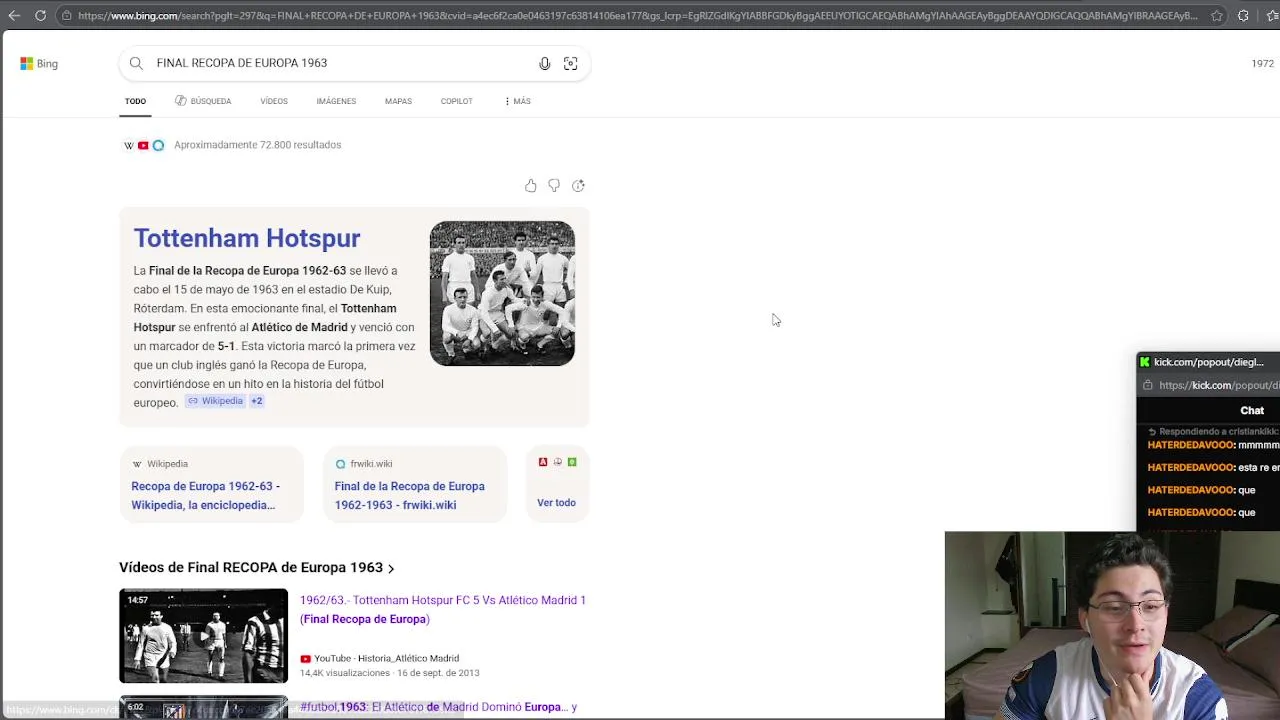Open visual search camera icon
This screenshot has height=720, width=1280.
coord(570,63)
